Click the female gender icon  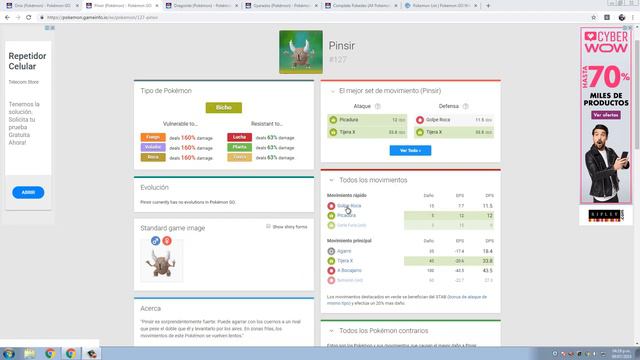pyautogui.click(x=167, y=241)
